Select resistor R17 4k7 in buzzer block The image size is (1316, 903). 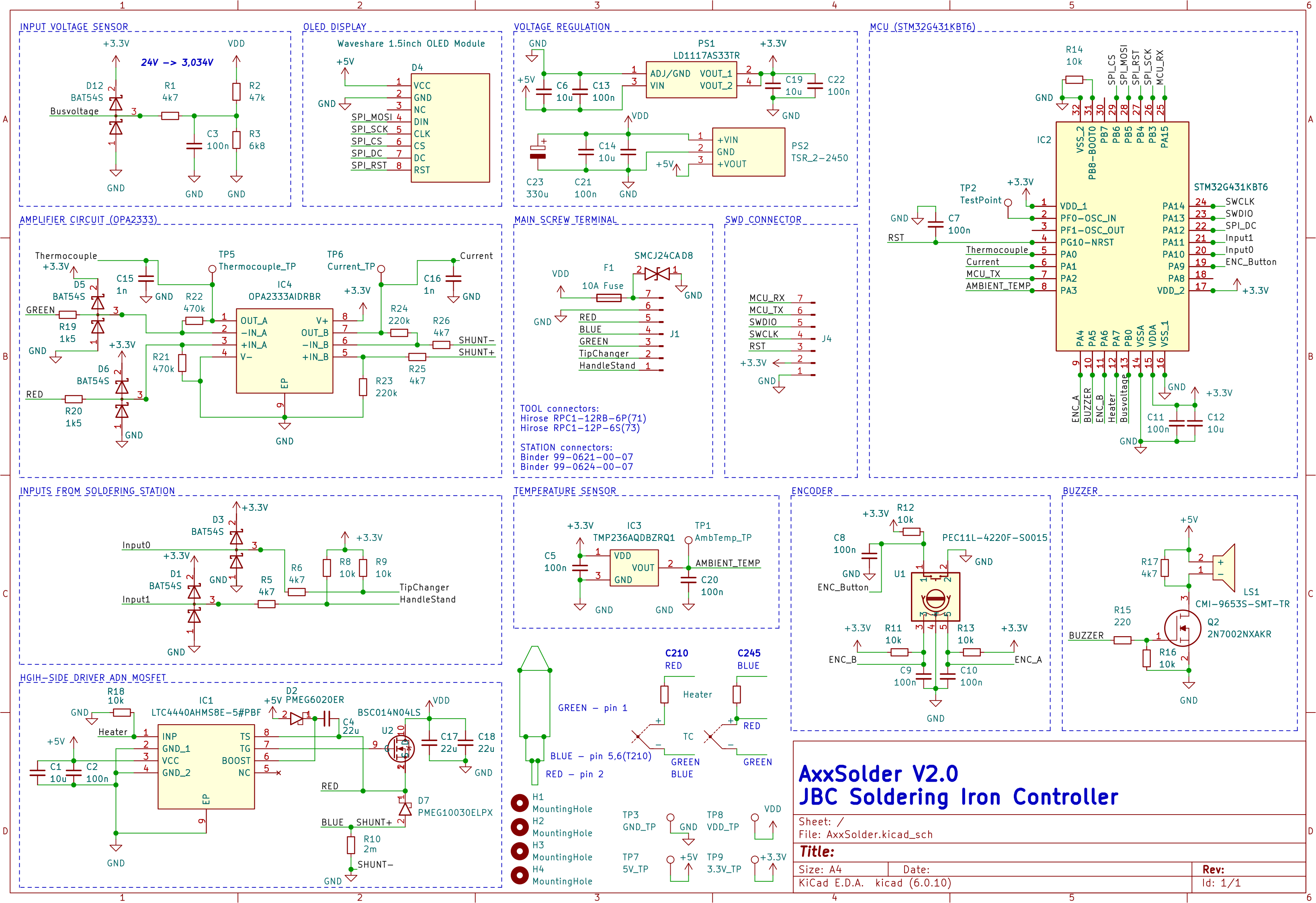tap(1165, 568)
